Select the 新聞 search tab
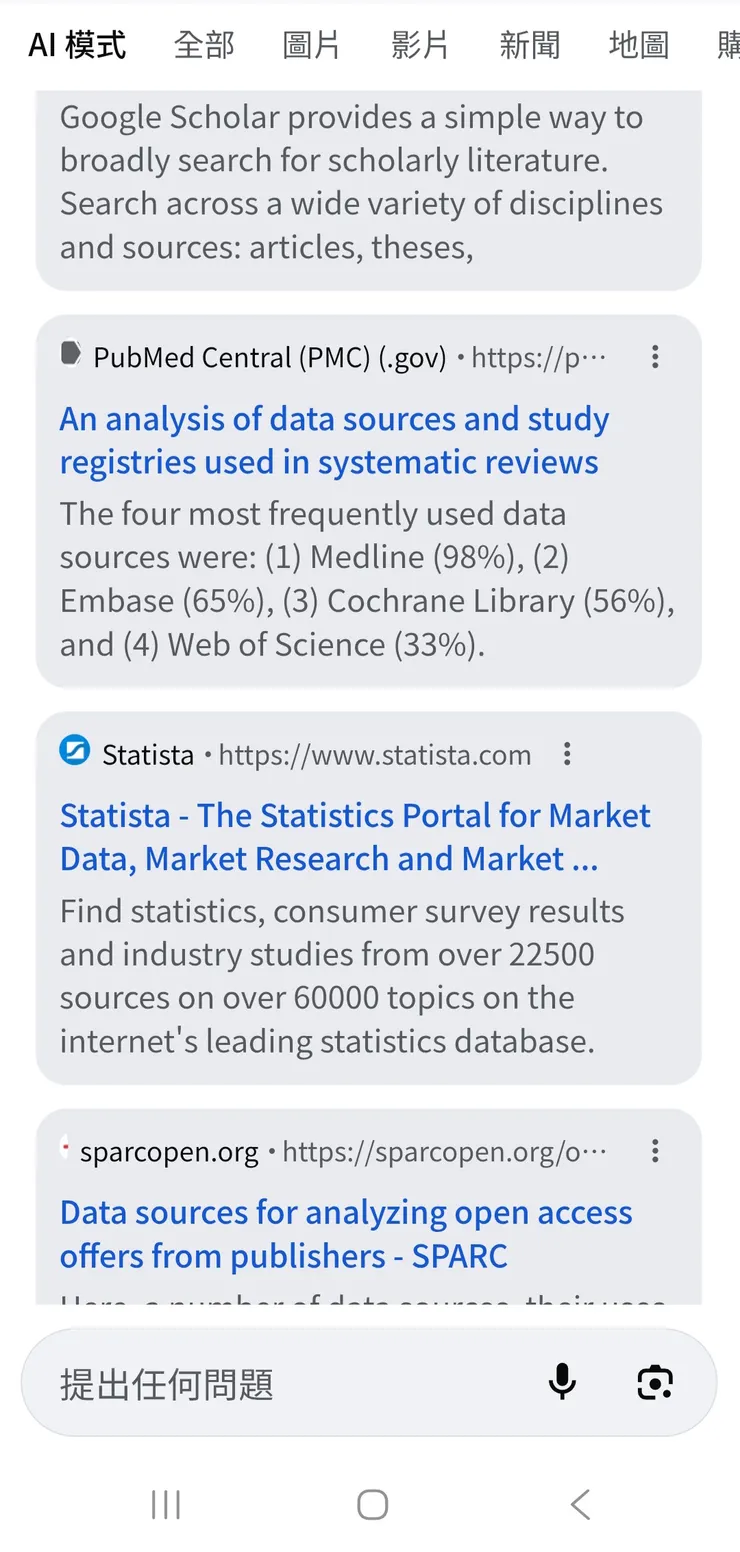This screenshot has width=740, height=1552. pos(529,45)
